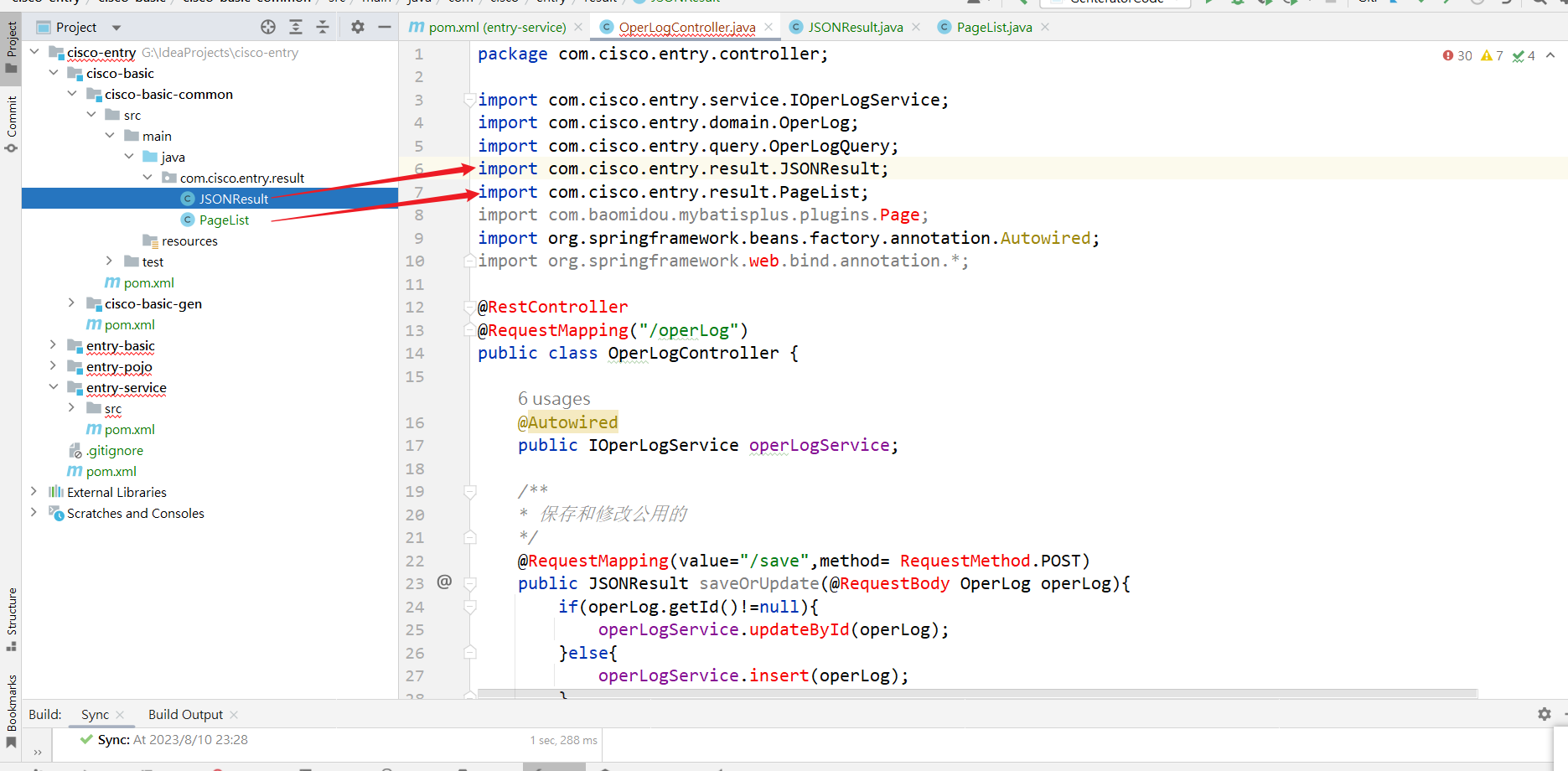This screenshot has width=1568, height=771.
Task: Expand the External Libraries node
Action: (x=34, y=492)
